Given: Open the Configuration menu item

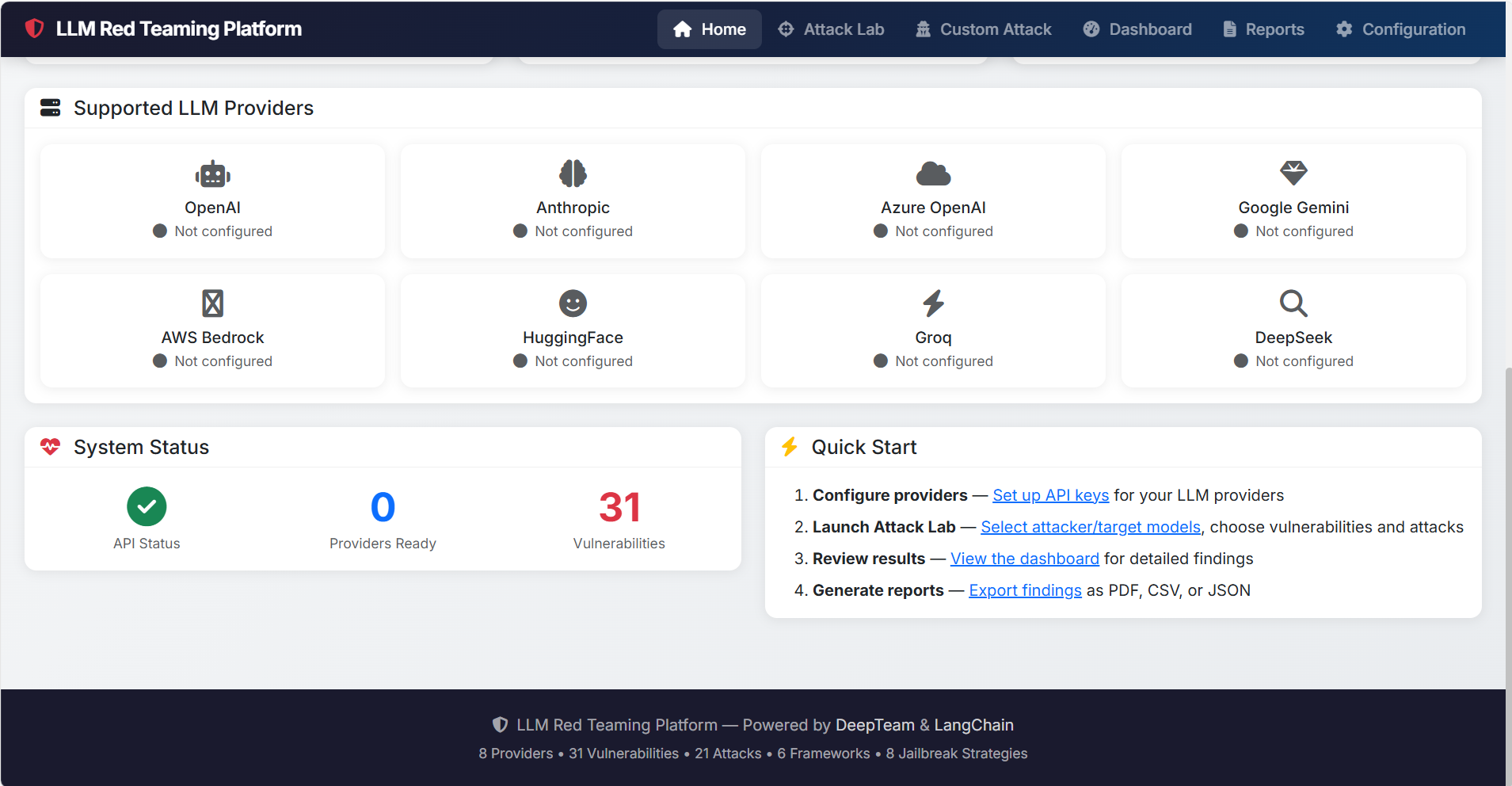Looking at the screenshot, I should point(1400,29).
